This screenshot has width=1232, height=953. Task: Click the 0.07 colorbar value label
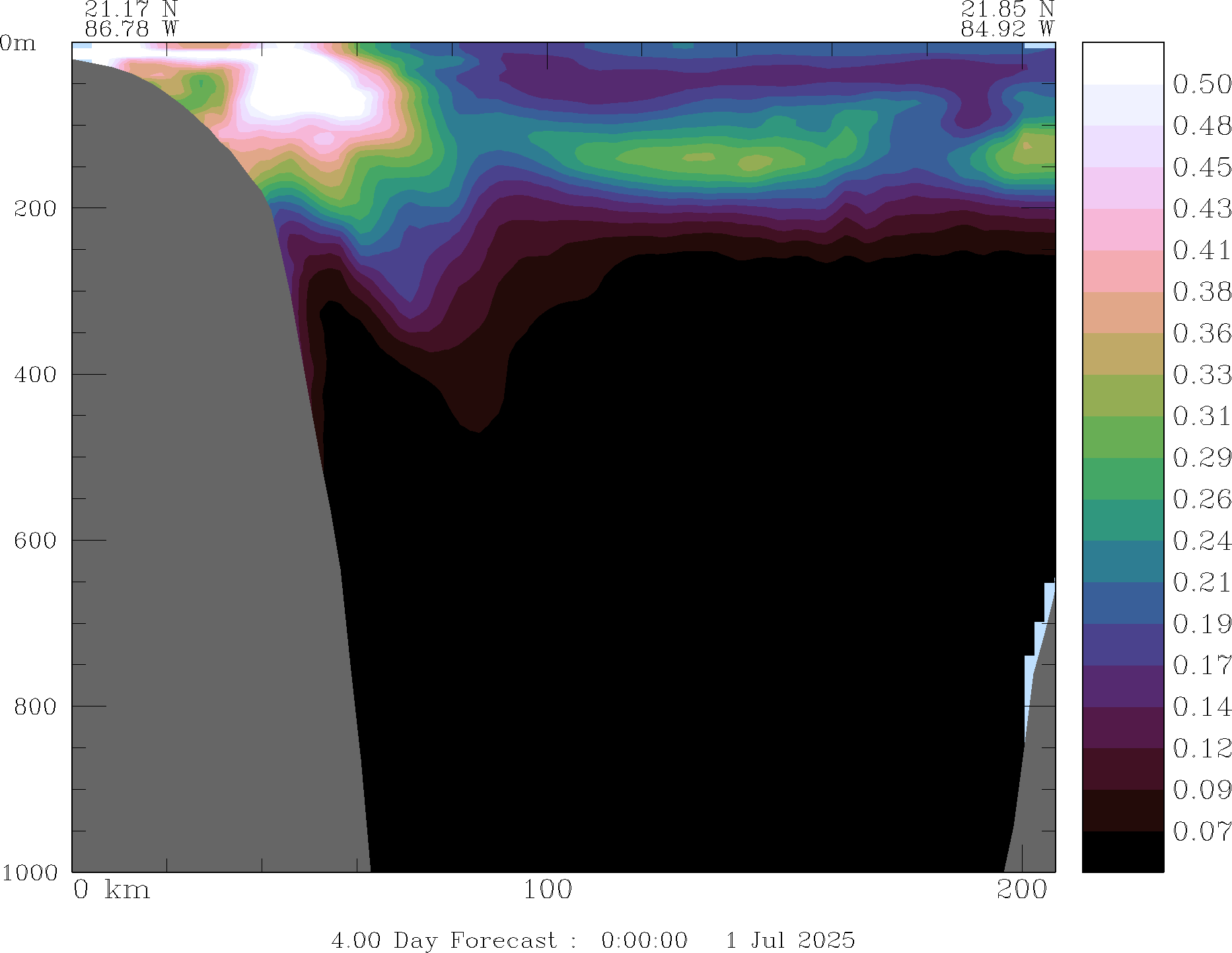click(1202, 831)
